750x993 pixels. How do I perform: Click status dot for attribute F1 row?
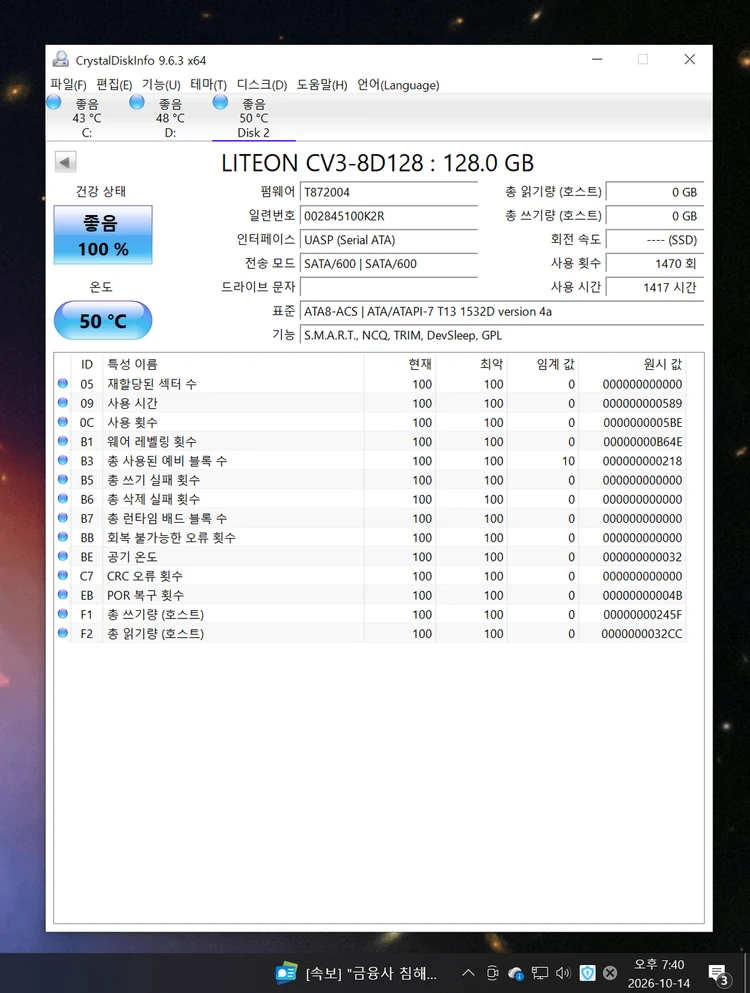[x=63, y=614]
